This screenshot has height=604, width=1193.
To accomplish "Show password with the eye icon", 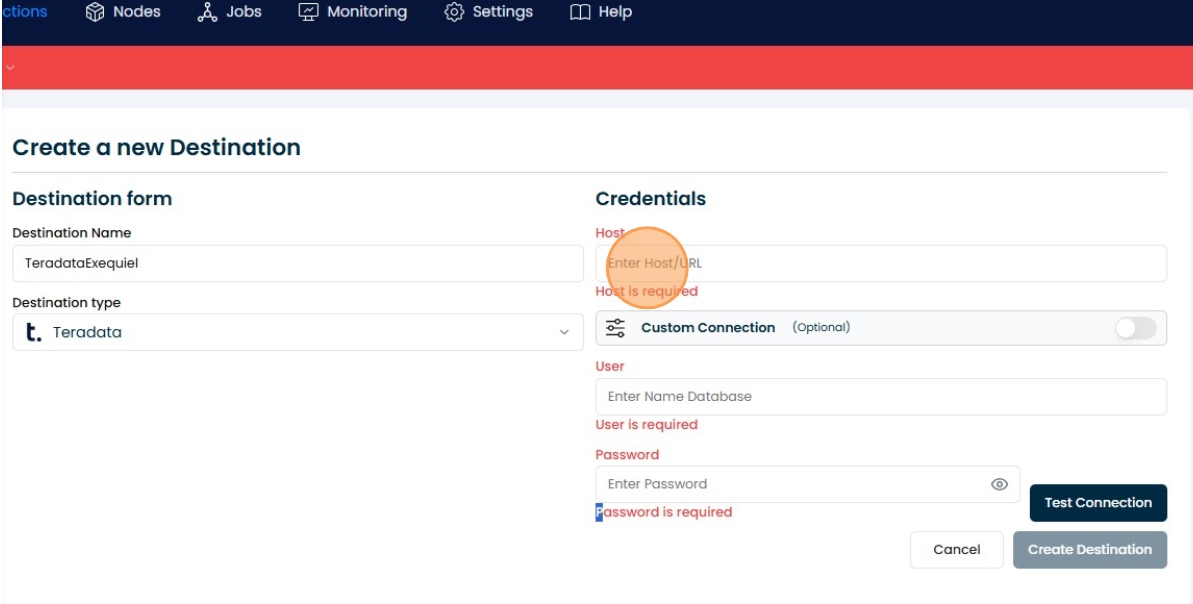I will [x=998, y=484].
